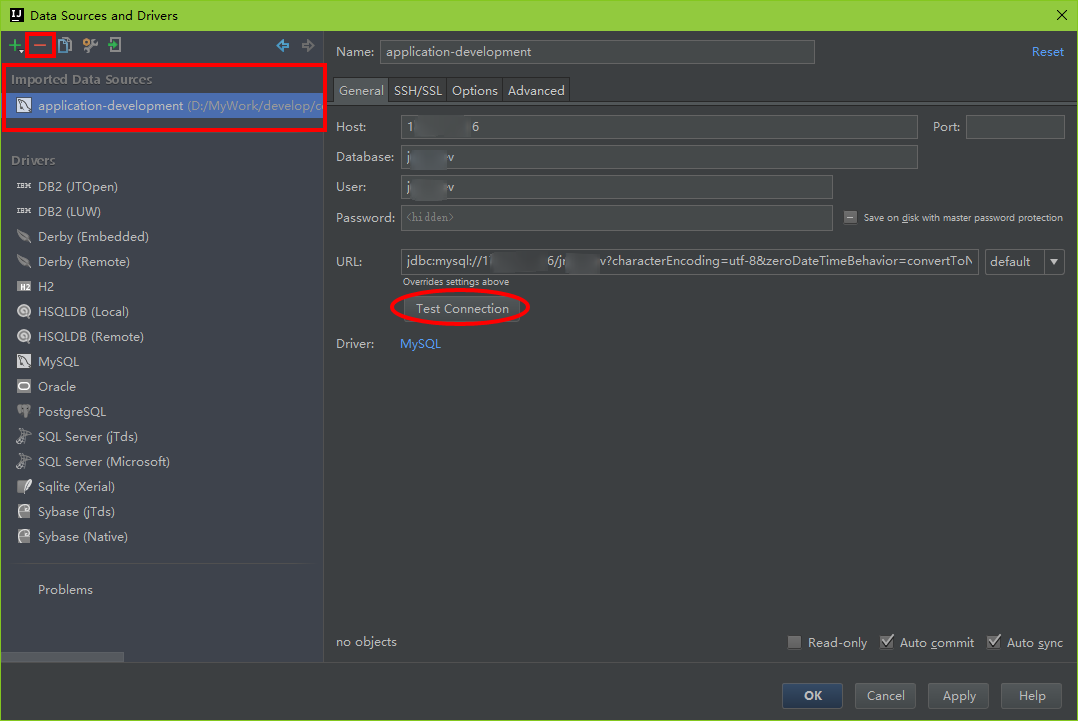1078x721 pixels.
Task: Open the URL type default dropdown
Action: point(1054,262)
